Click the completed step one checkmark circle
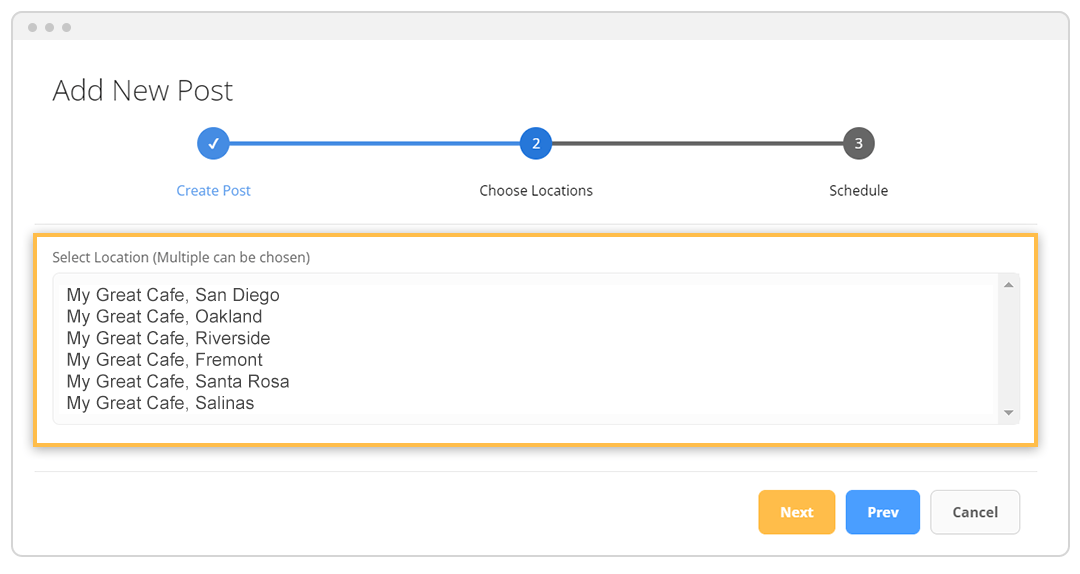Screen dimensions: 1080x574 [213, 144]
